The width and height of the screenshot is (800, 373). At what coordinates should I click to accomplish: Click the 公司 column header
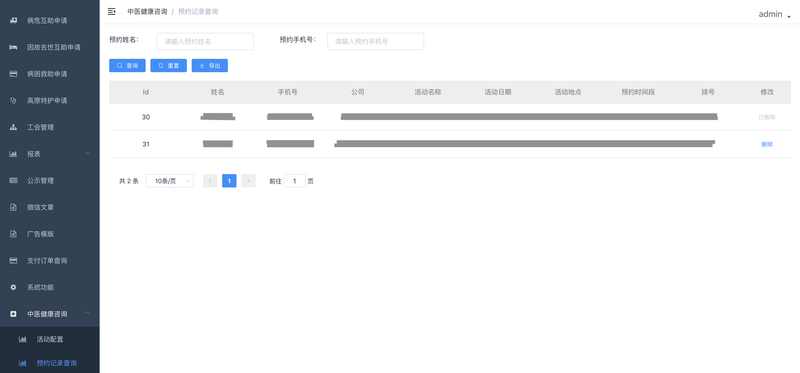click(358, 92)
